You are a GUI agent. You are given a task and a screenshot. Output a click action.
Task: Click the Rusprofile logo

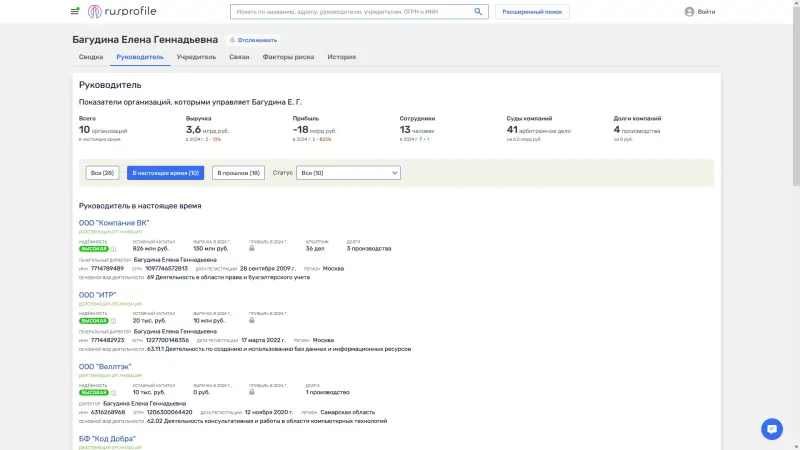point(121,12)
